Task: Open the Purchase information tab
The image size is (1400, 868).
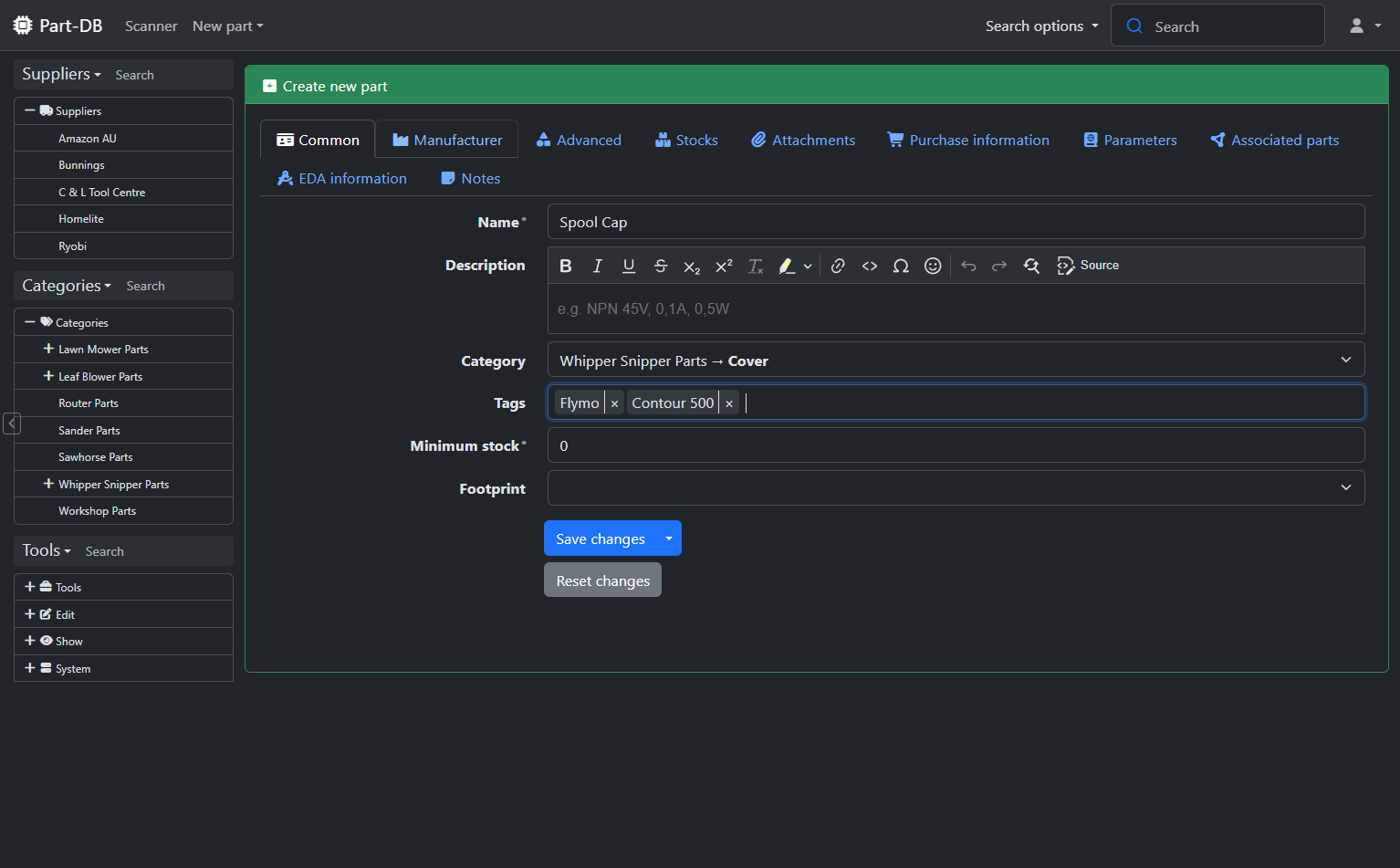Action: click(968, 140)
